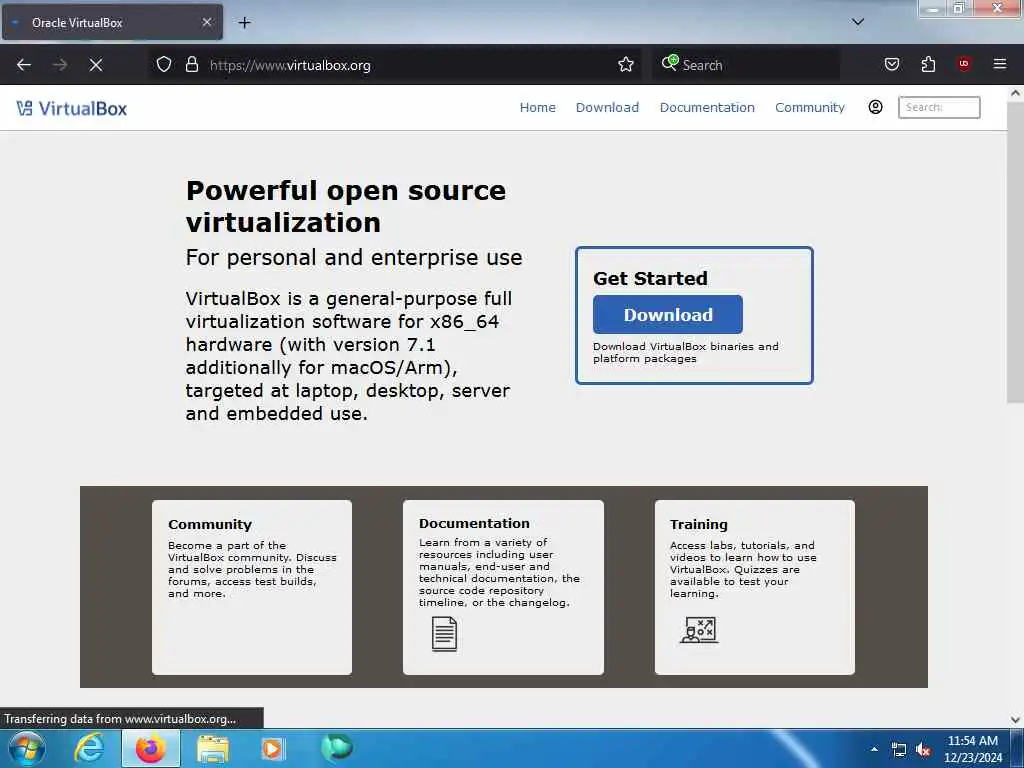Open Windows Explorer folder in taskbar
This screenshot has height=768, width=1024.
tap(213, 748)
